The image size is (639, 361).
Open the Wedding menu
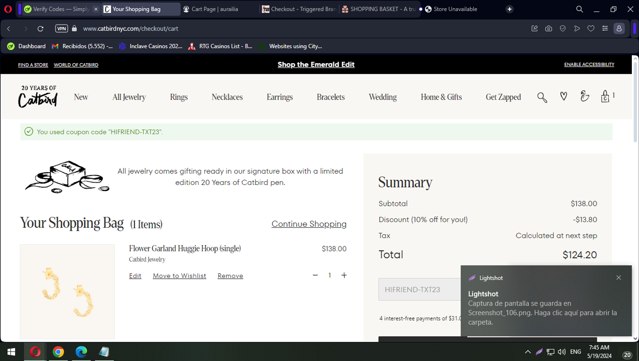pos(382,97)
